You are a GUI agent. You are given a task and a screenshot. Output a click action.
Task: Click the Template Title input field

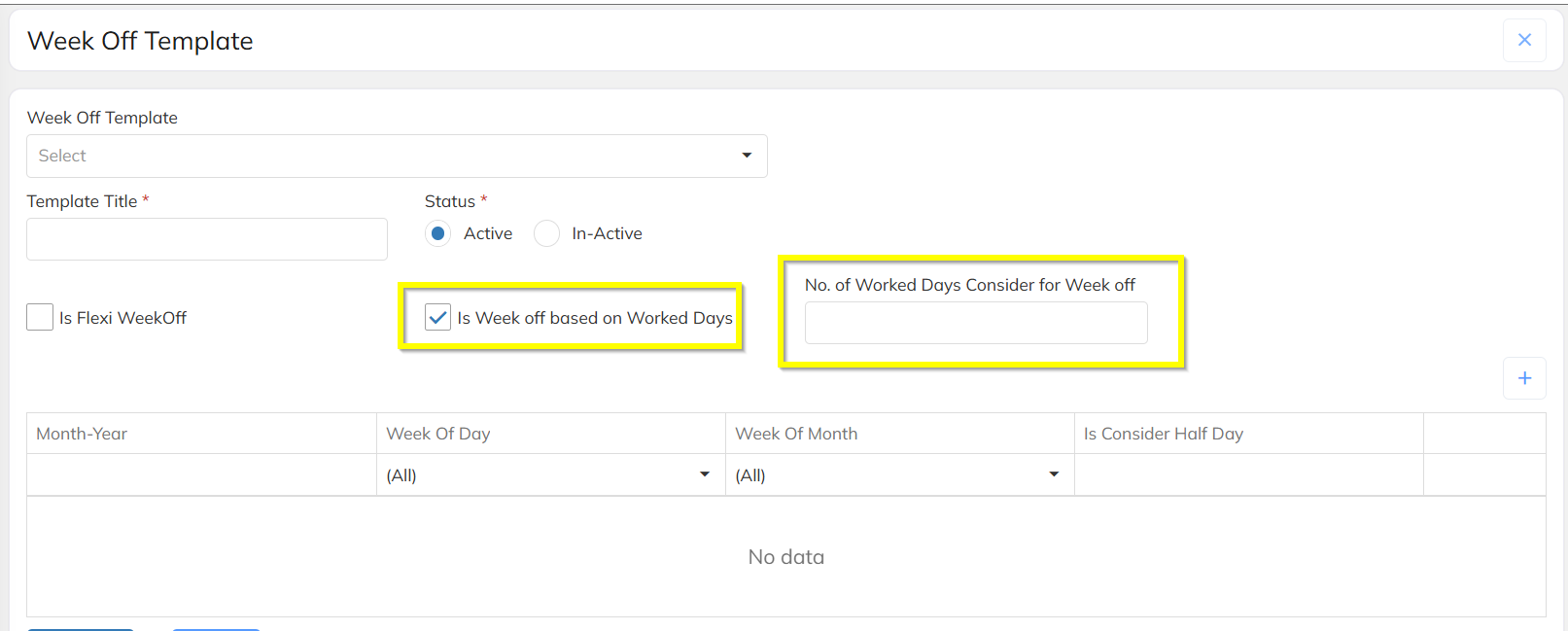point(207,239)
